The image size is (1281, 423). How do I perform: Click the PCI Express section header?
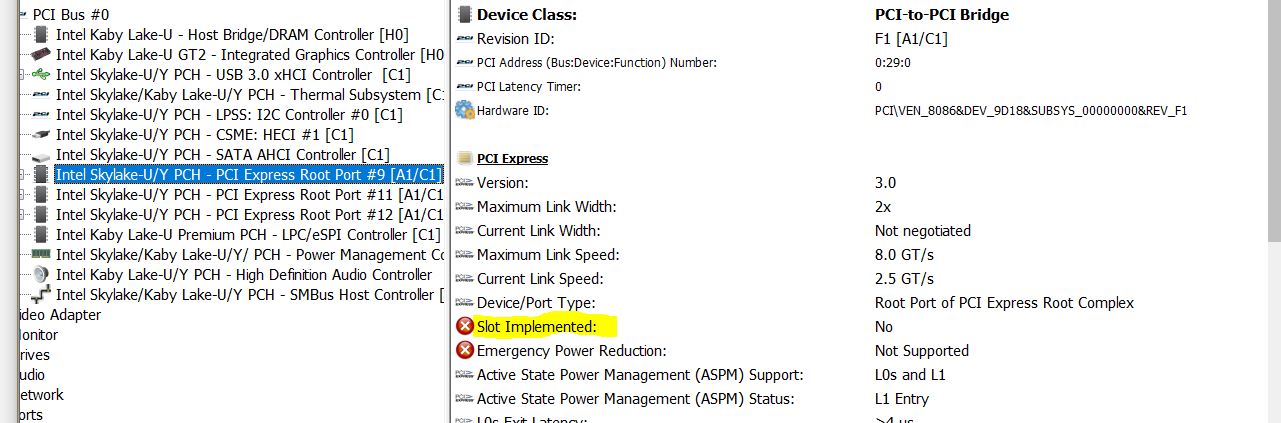coord(512,158)
